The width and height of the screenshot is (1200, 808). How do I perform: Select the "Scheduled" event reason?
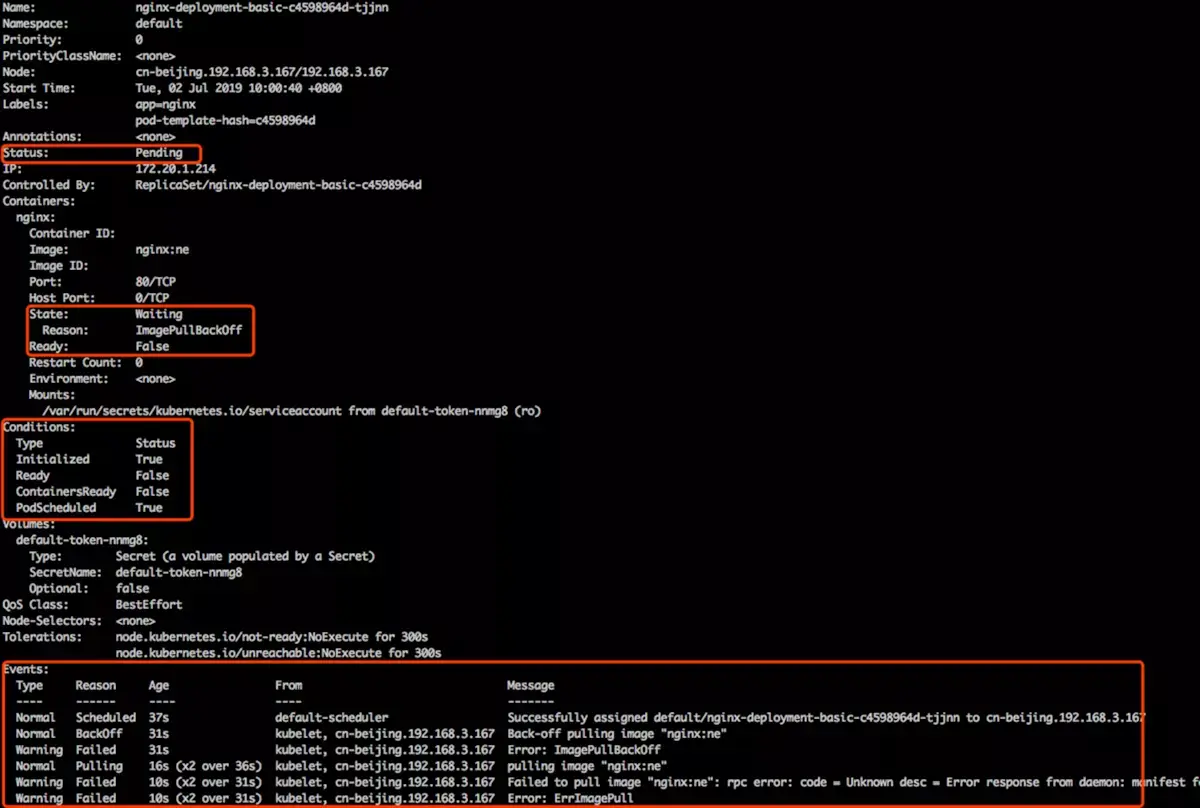(x=105, y=717)
